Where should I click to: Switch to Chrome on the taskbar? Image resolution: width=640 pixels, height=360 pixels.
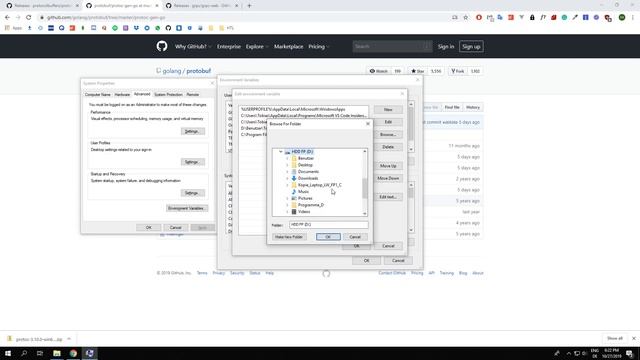73,353
